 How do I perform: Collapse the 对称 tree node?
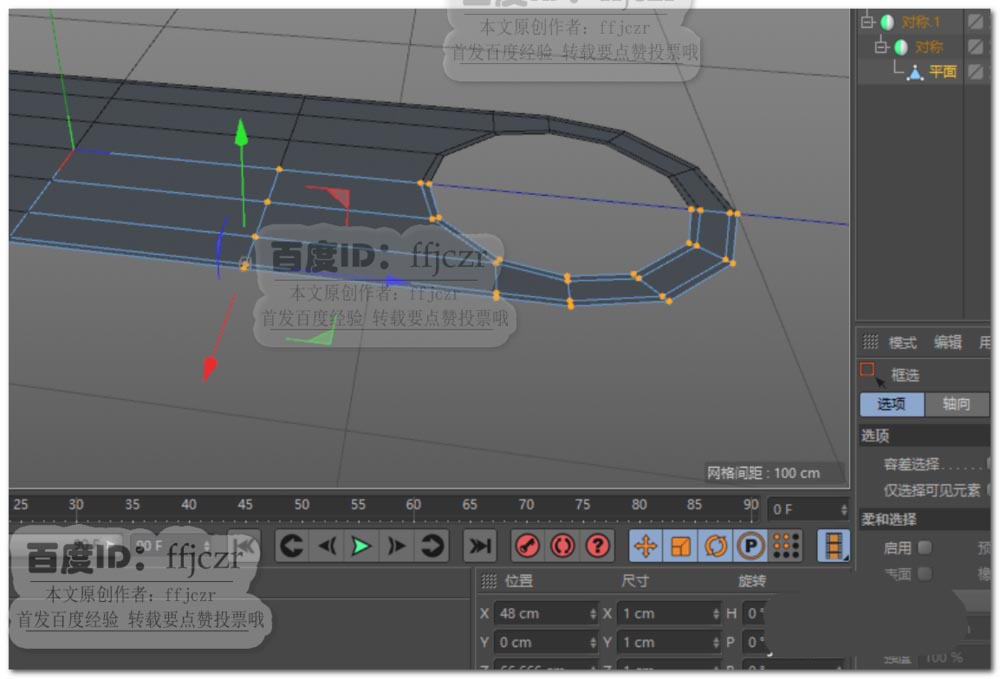coord(880,47)
